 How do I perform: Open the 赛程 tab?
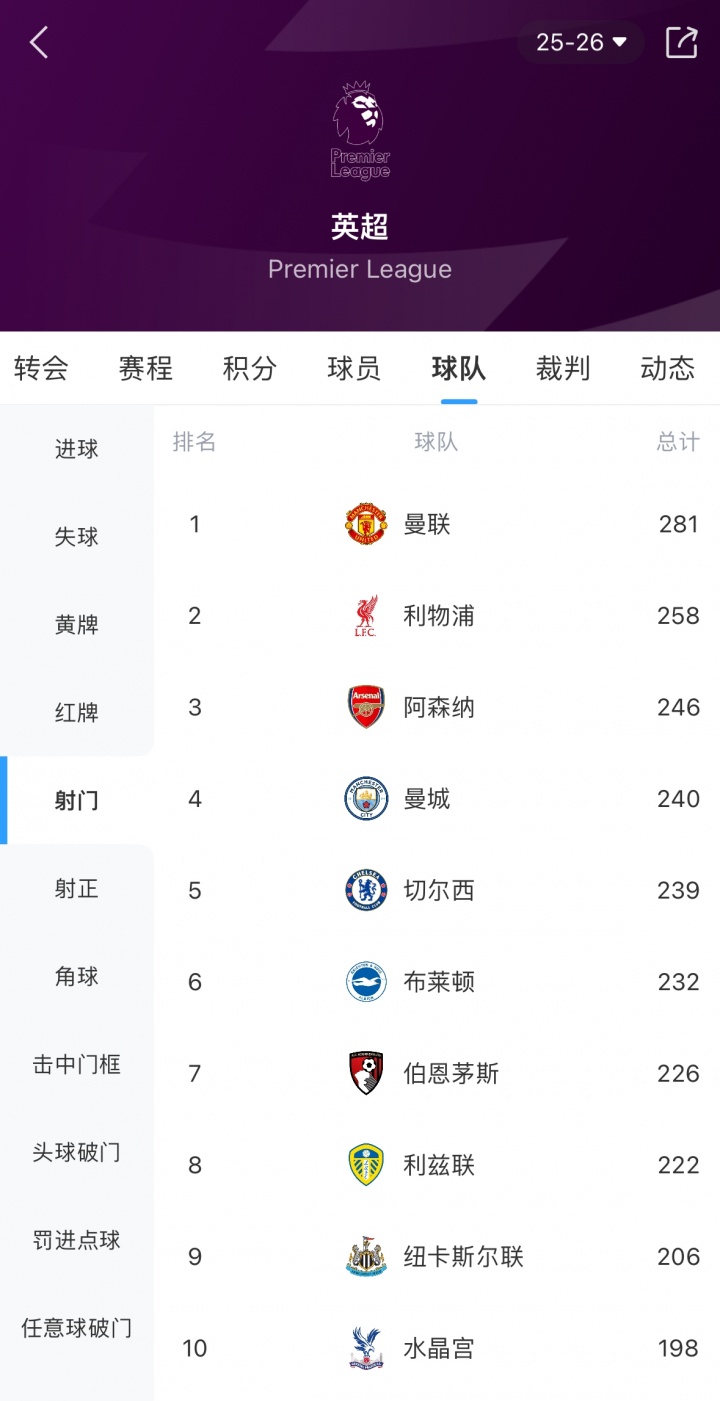click(146, 368)
